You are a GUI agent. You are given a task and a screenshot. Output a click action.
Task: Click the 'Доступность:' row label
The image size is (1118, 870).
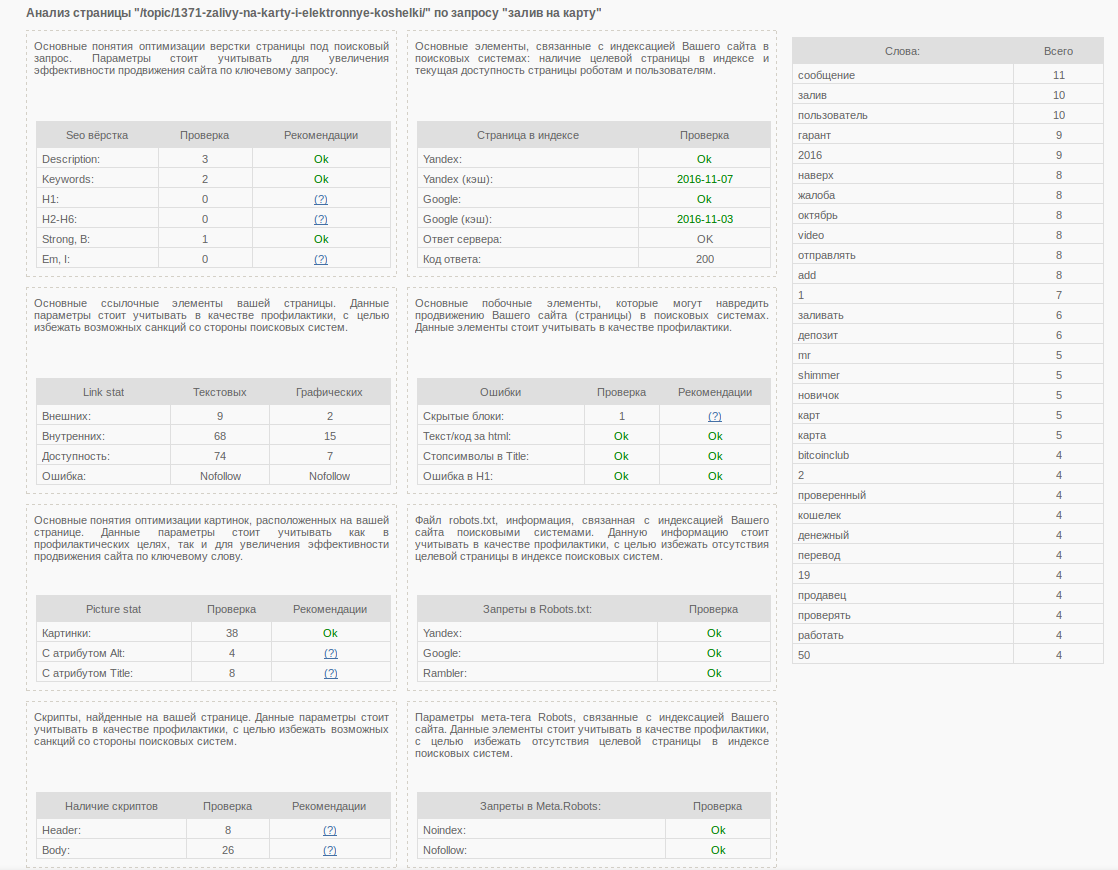(76, 456)
